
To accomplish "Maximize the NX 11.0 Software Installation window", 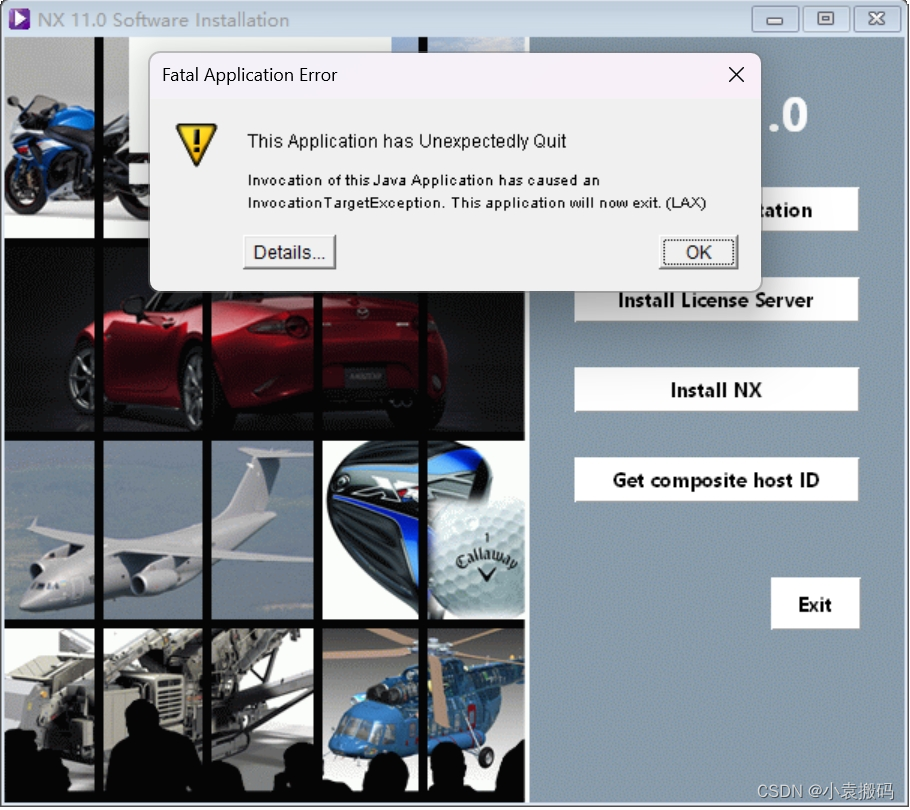I will pos(826,20).
